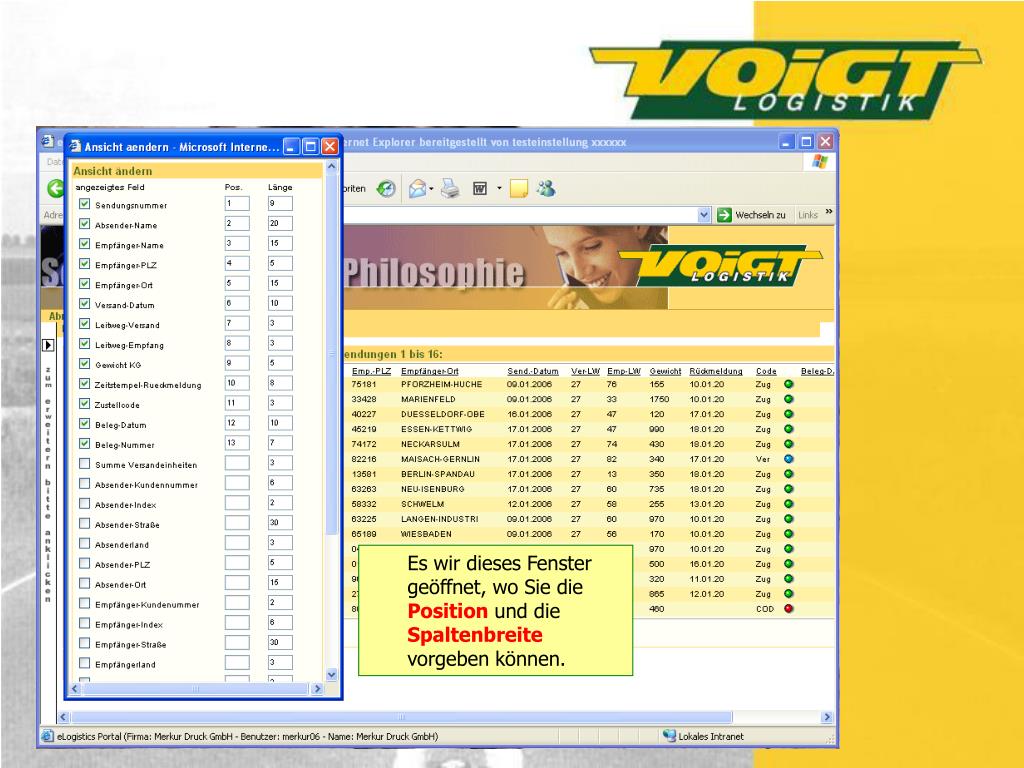
Task: Check the Absender-PLZ checkbox
Action: (84, 564)
